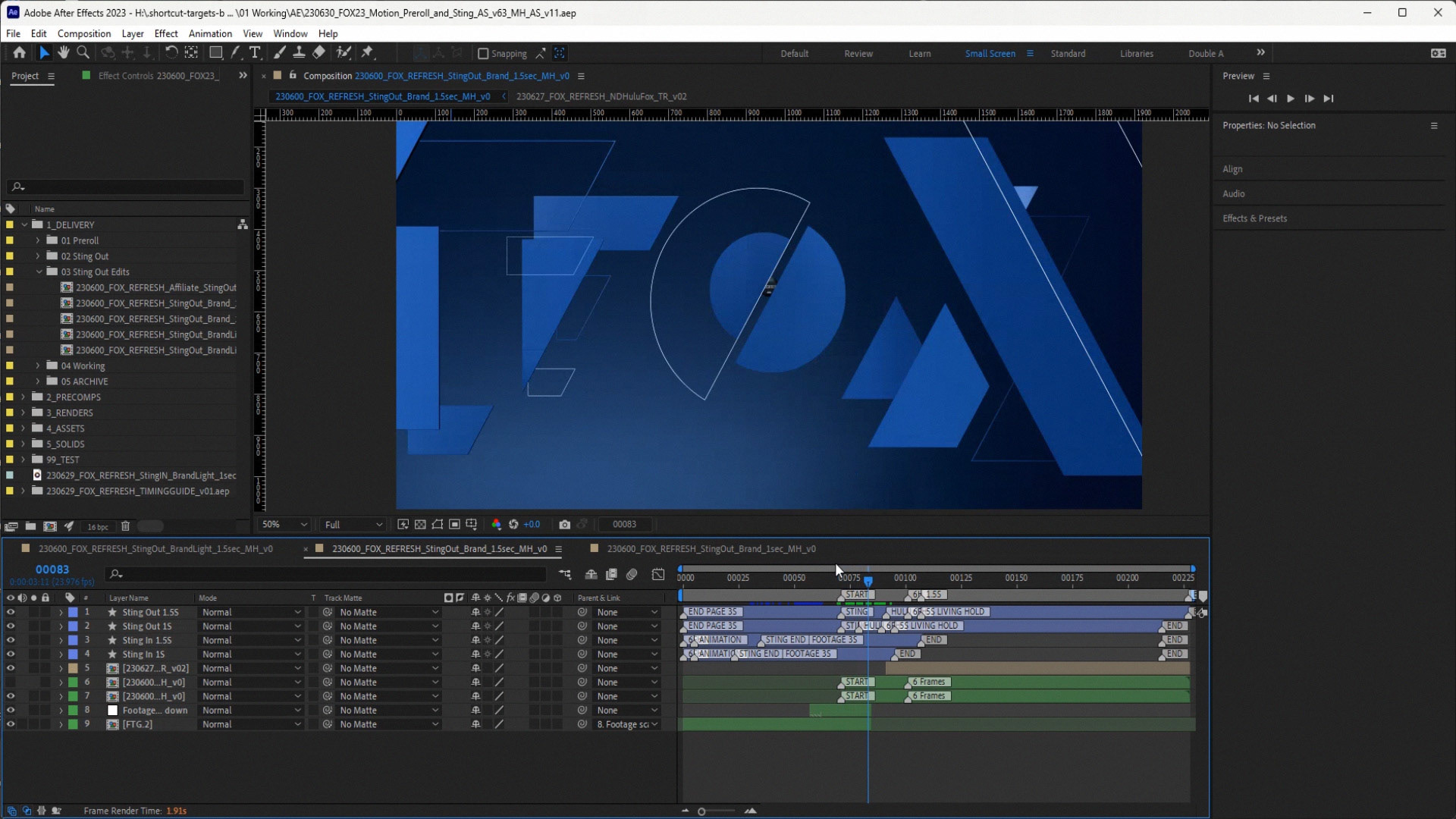This screenshot has width=1456, height=819.
Task: Switch to the StingOut_Brand_1sec_MH_v0 timeline tab
Action: click(711, 548)
